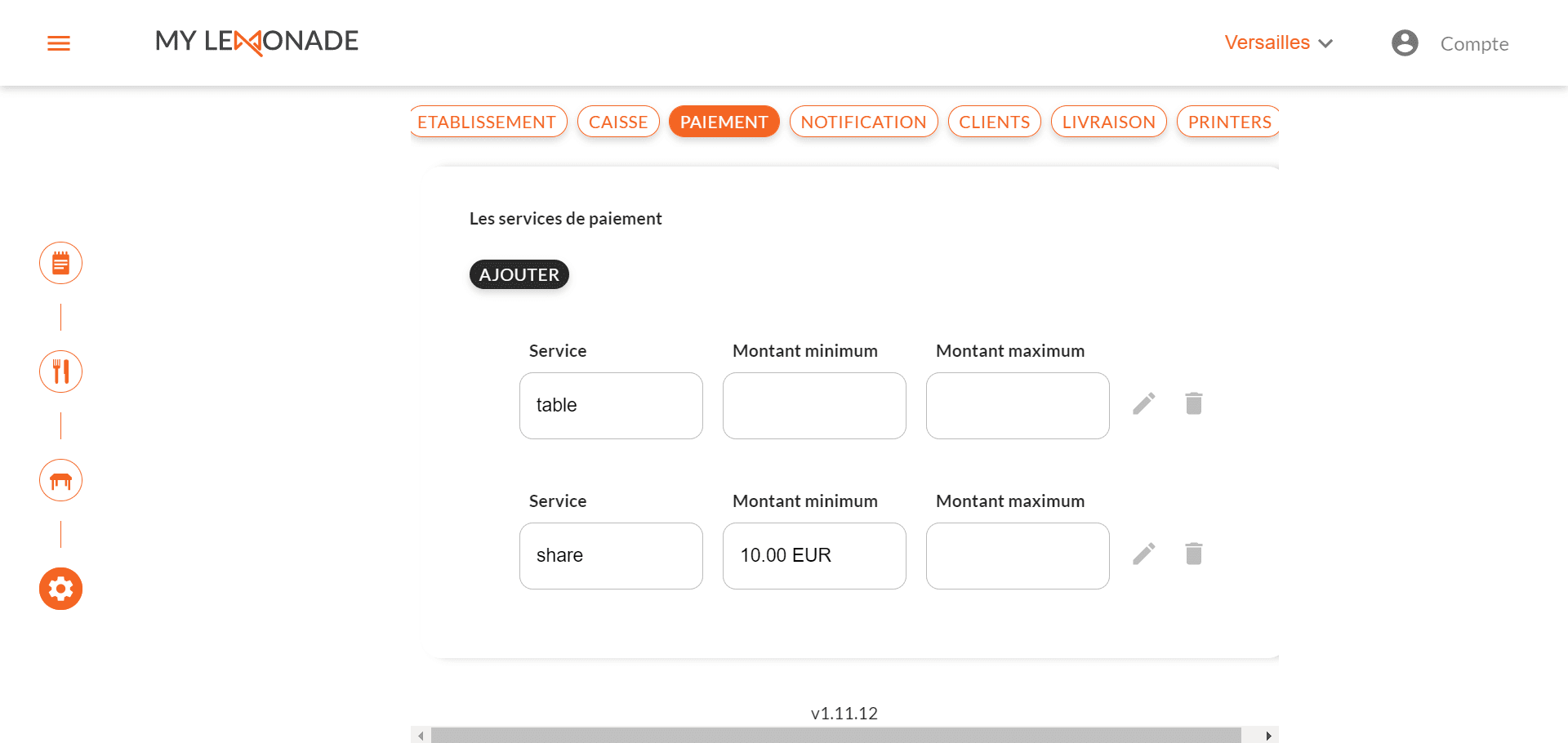1568x743 pixels.
Task: Delete the table payment service
Action: (x=1194, y=403)
